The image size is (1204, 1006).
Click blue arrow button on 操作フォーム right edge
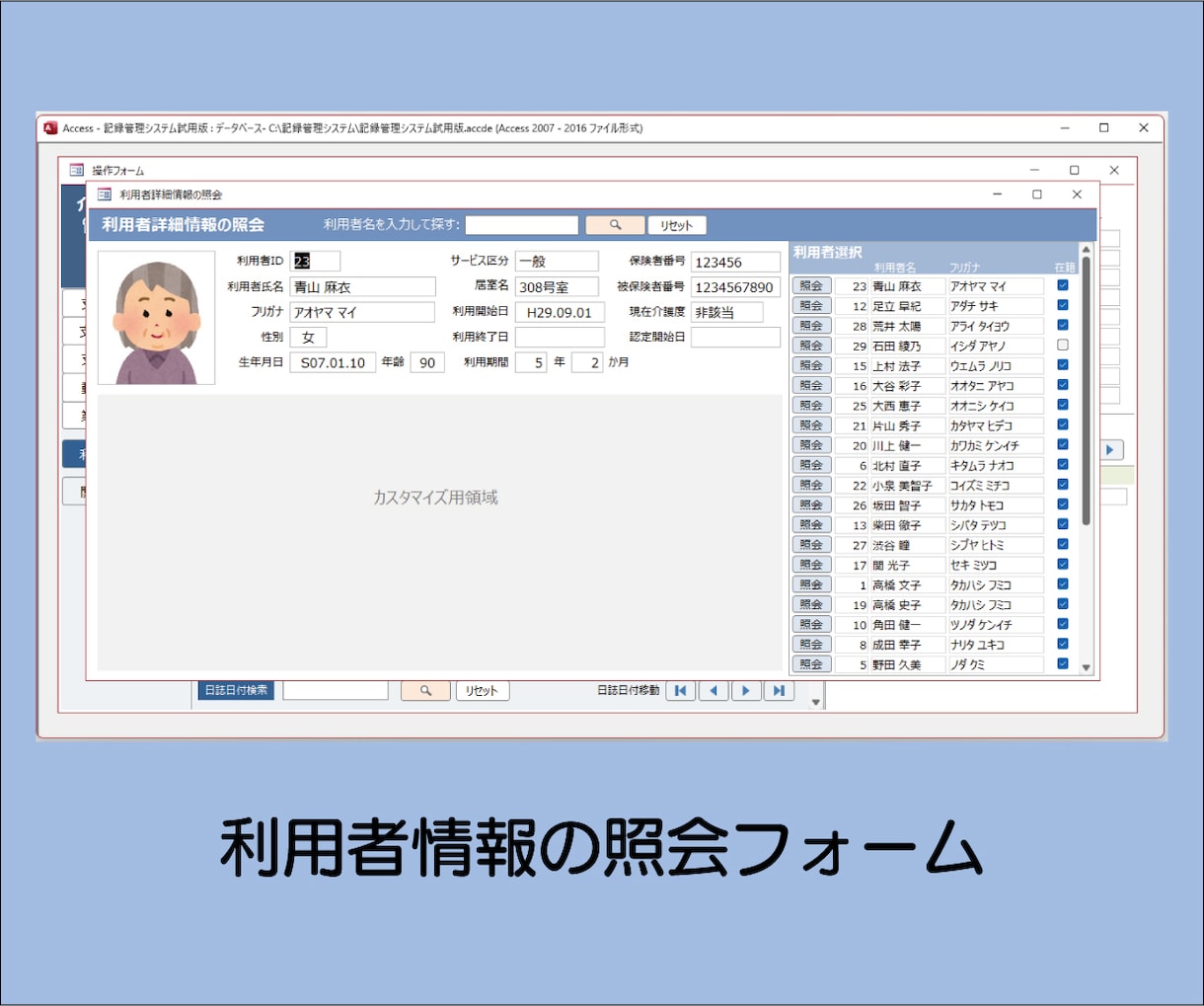(x=1110, y=450)
